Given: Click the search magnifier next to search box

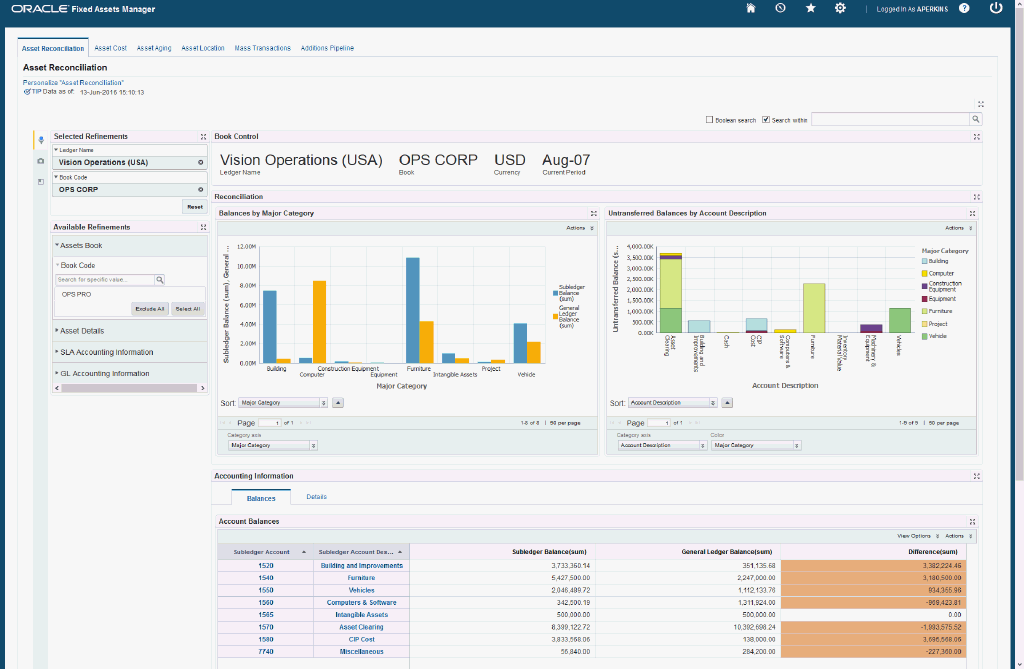Looking at the screenshot, I should pyautogui.click(x=976, y=119).
